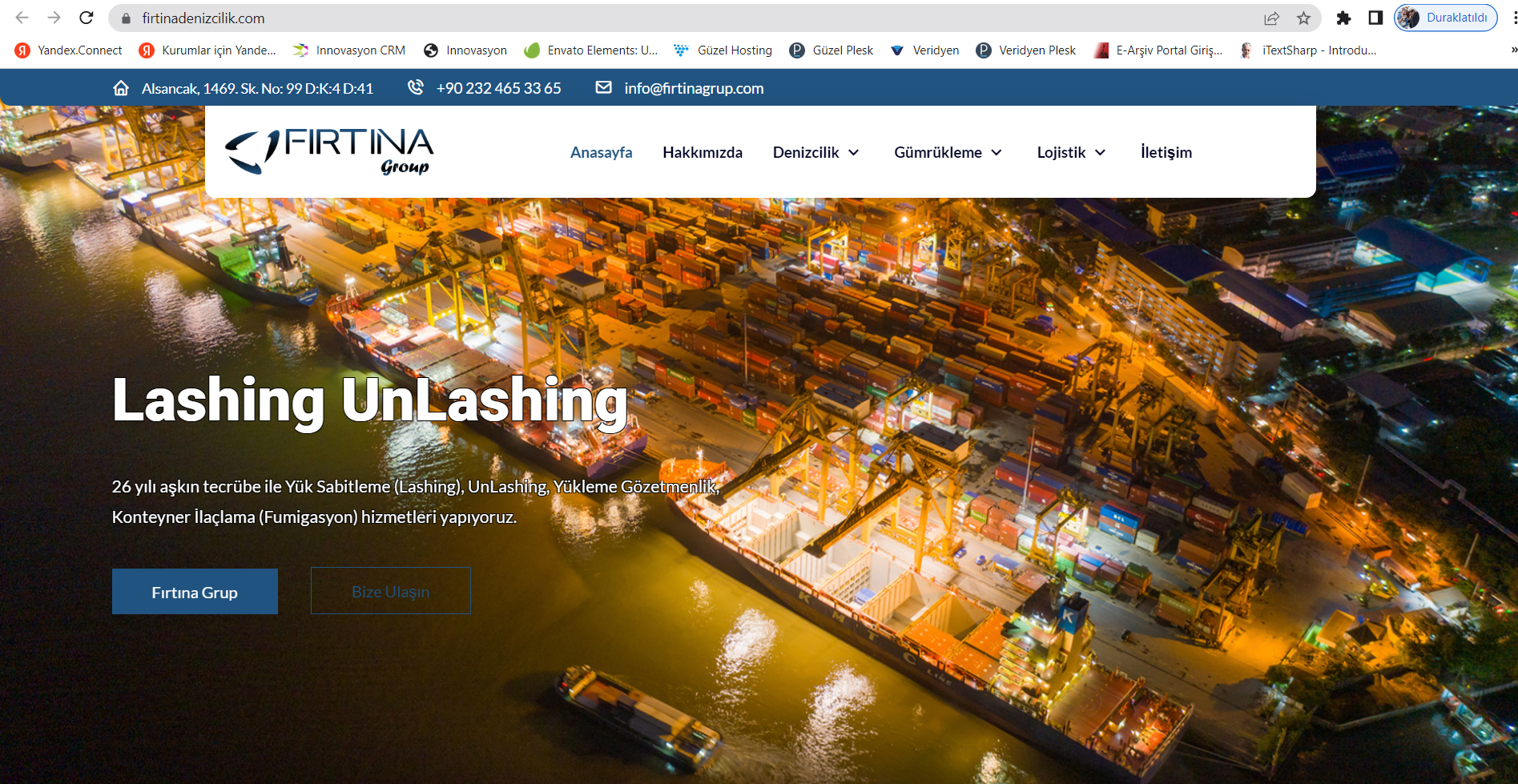1518x784 pixels.
Task: Toggle the browser side panel icon
Action: (1375, 18)
